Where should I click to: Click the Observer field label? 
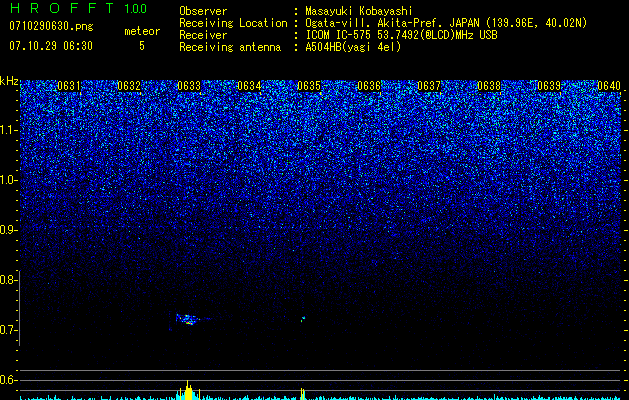pos(203,11)
